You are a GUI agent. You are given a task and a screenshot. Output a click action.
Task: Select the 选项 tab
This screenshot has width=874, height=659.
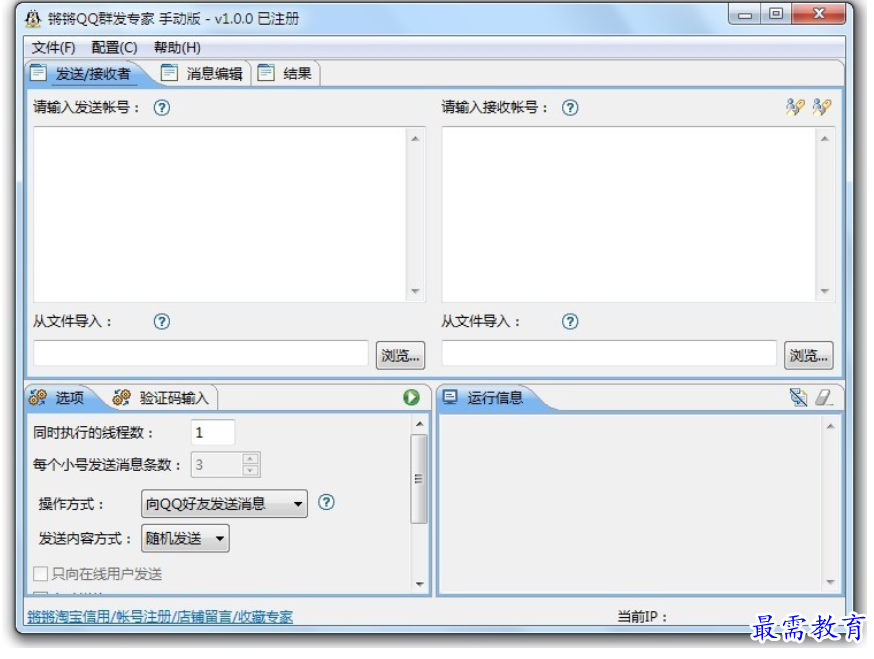pos(59,398)
